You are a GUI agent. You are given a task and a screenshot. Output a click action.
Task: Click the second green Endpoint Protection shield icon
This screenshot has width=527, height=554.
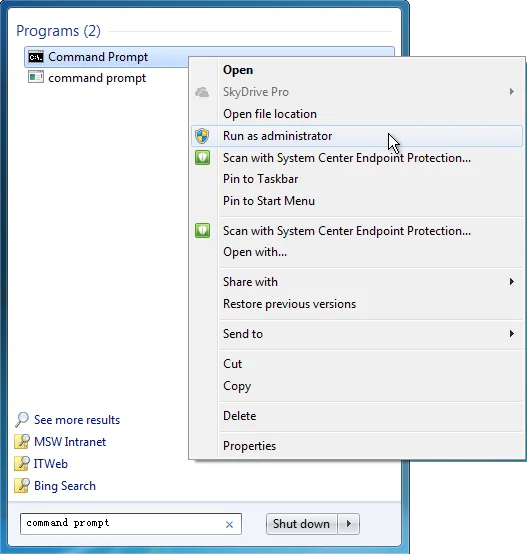pyautogui.click(x=202, y=231)
